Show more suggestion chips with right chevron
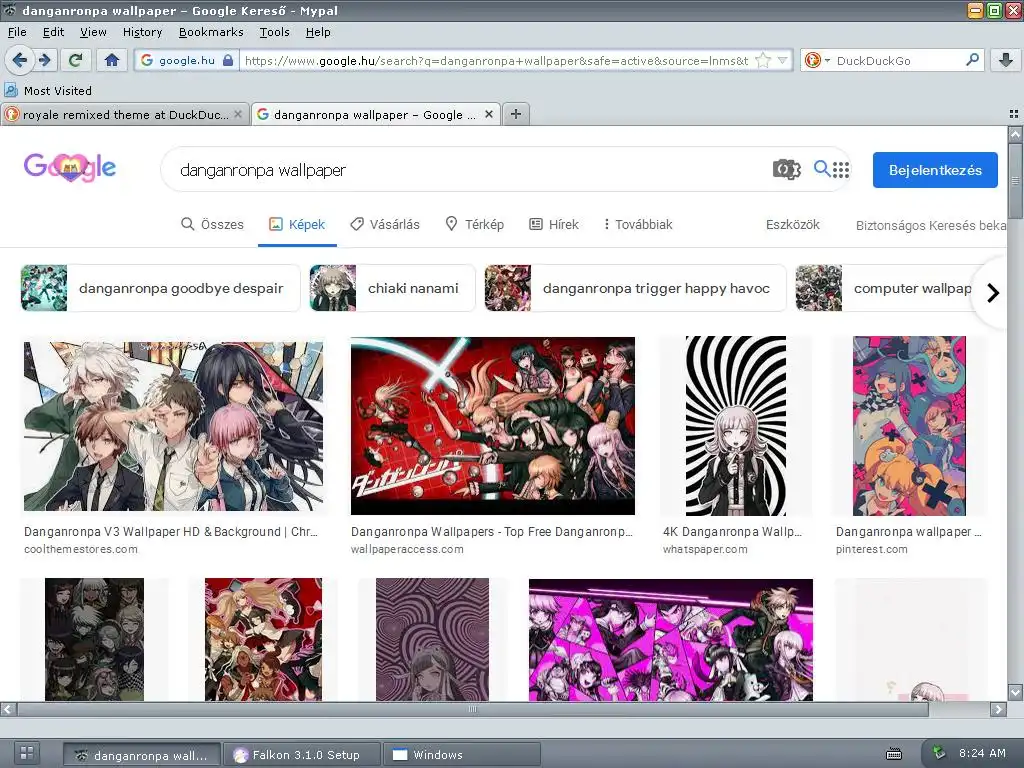The width and height of the screenshot is (1024, 768). [993, 293]
